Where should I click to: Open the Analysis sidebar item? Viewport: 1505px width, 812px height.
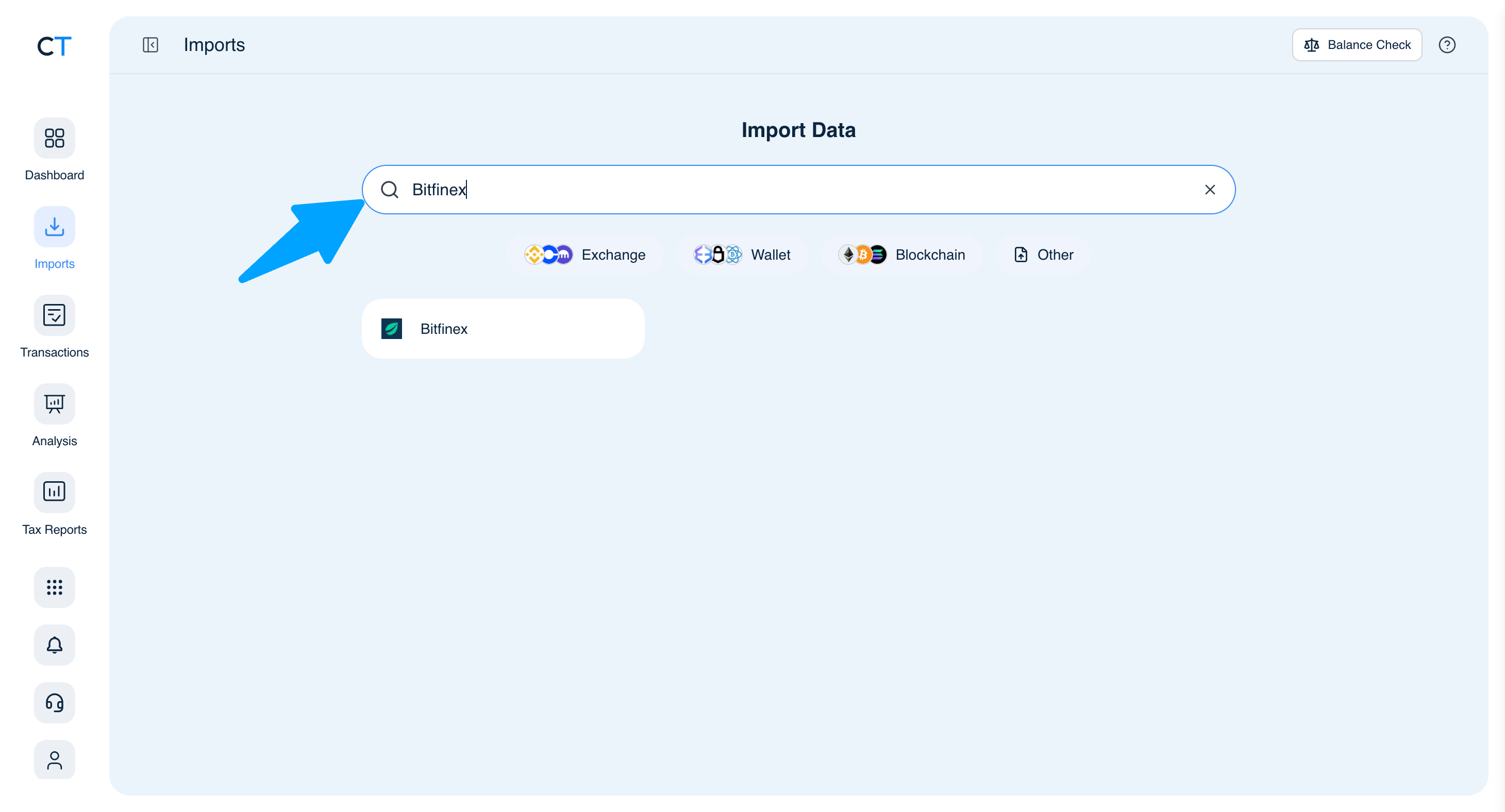coord(54,403)
